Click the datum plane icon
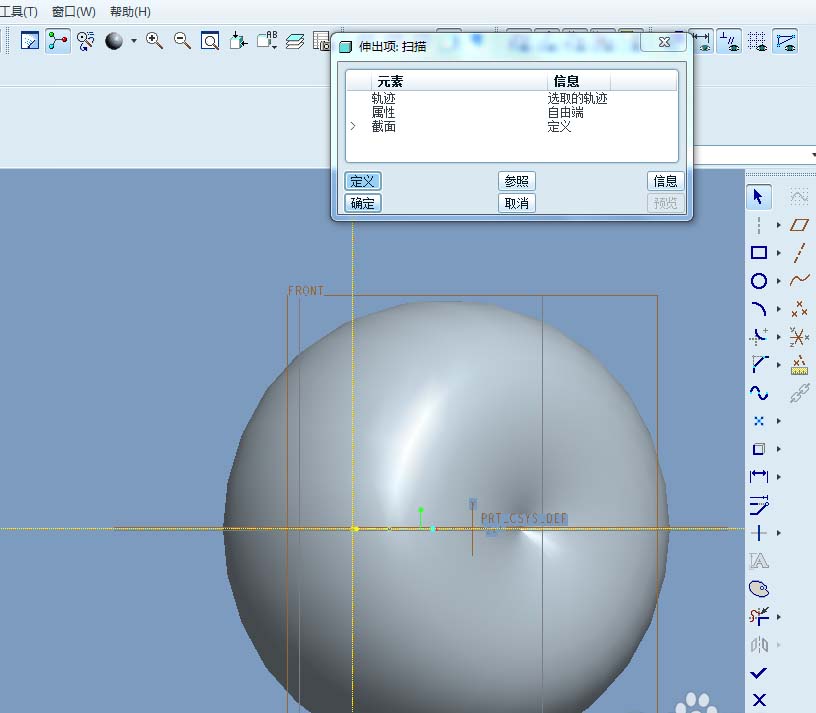The width and height of the screenshot is (816, 713). [799, 225]
